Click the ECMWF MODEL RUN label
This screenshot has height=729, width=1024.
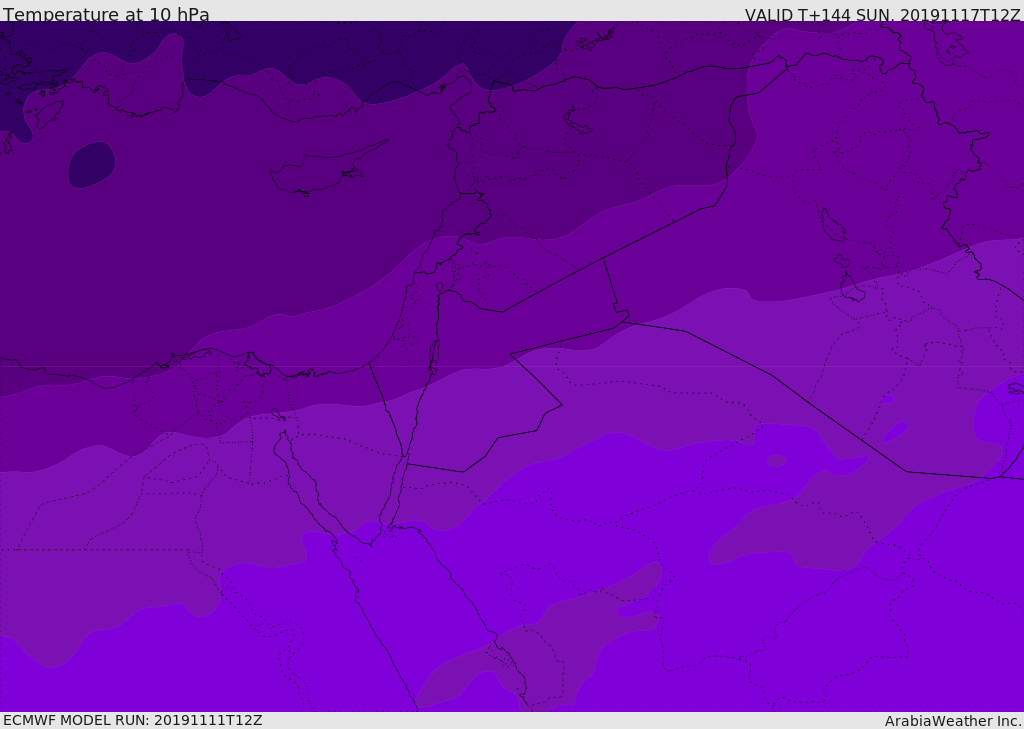[x=133, y=720]
